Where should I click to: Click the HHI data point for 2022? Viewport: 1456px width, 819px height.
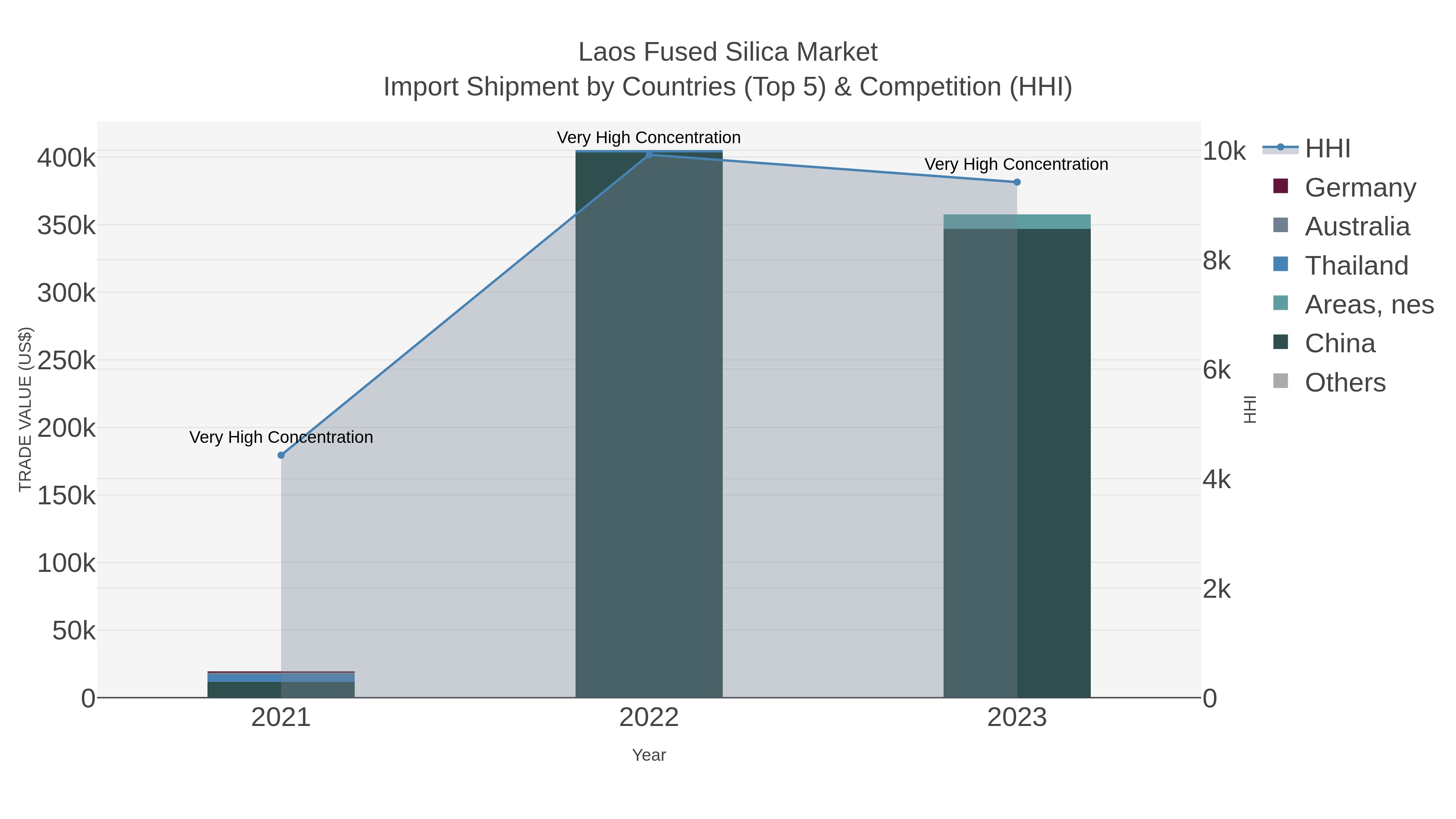tap(649, 154)
